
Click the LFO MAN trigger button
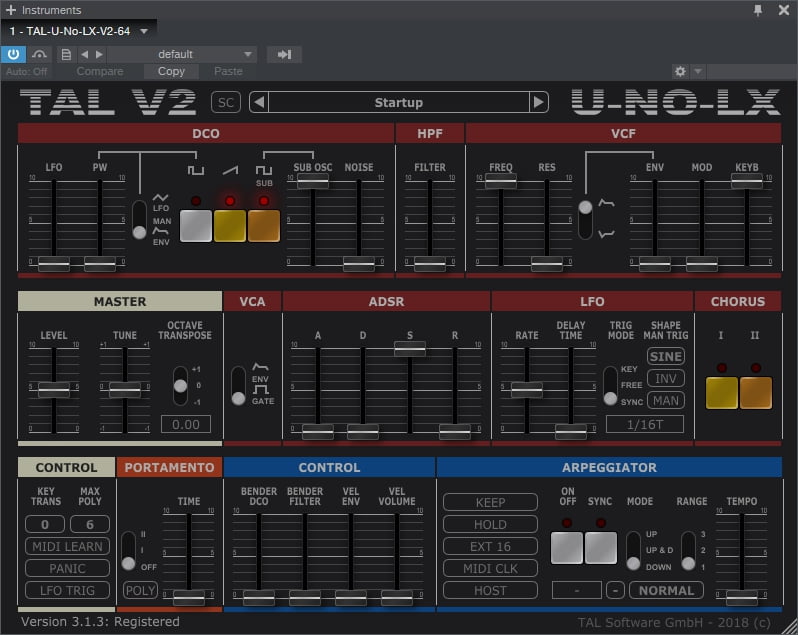click(x=665, y=400)
